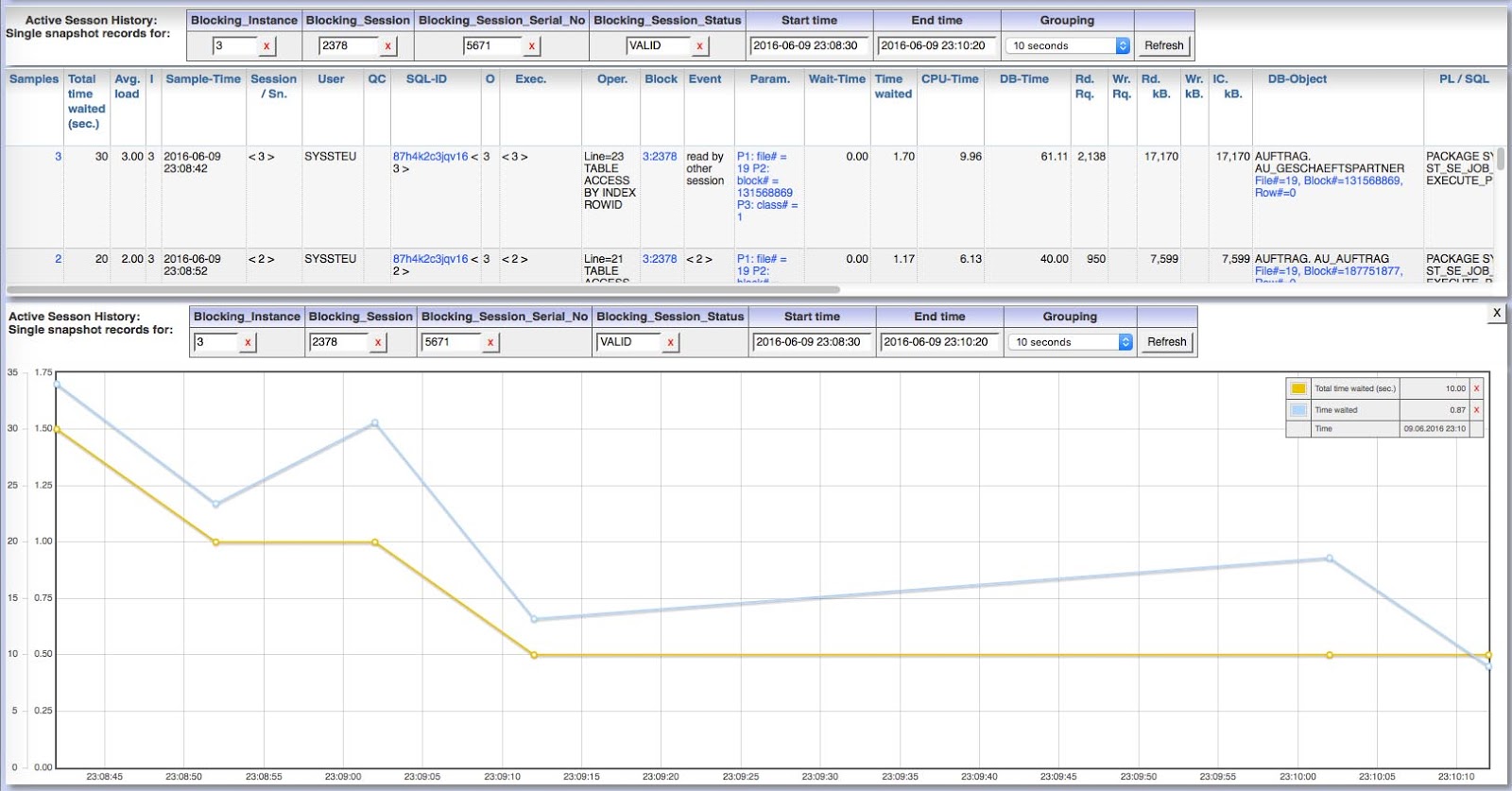This screenshot has width=1512, height=791.
Task: Focus Blocking_Session_Status input in the table panel
Action: pyautogui.click(x=660, y=45)
